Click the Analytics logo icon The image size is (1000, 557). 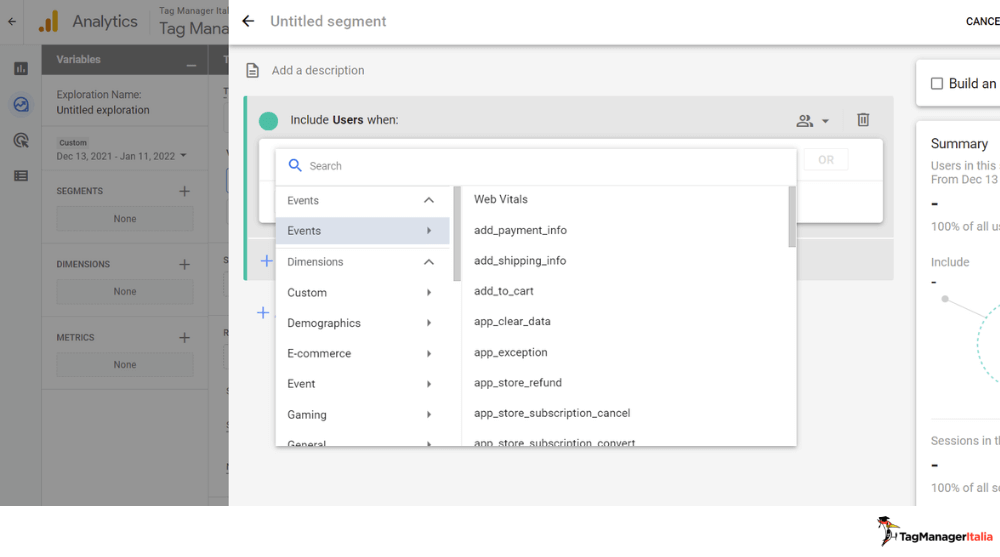pyautogui.click(x=48, y=21)
